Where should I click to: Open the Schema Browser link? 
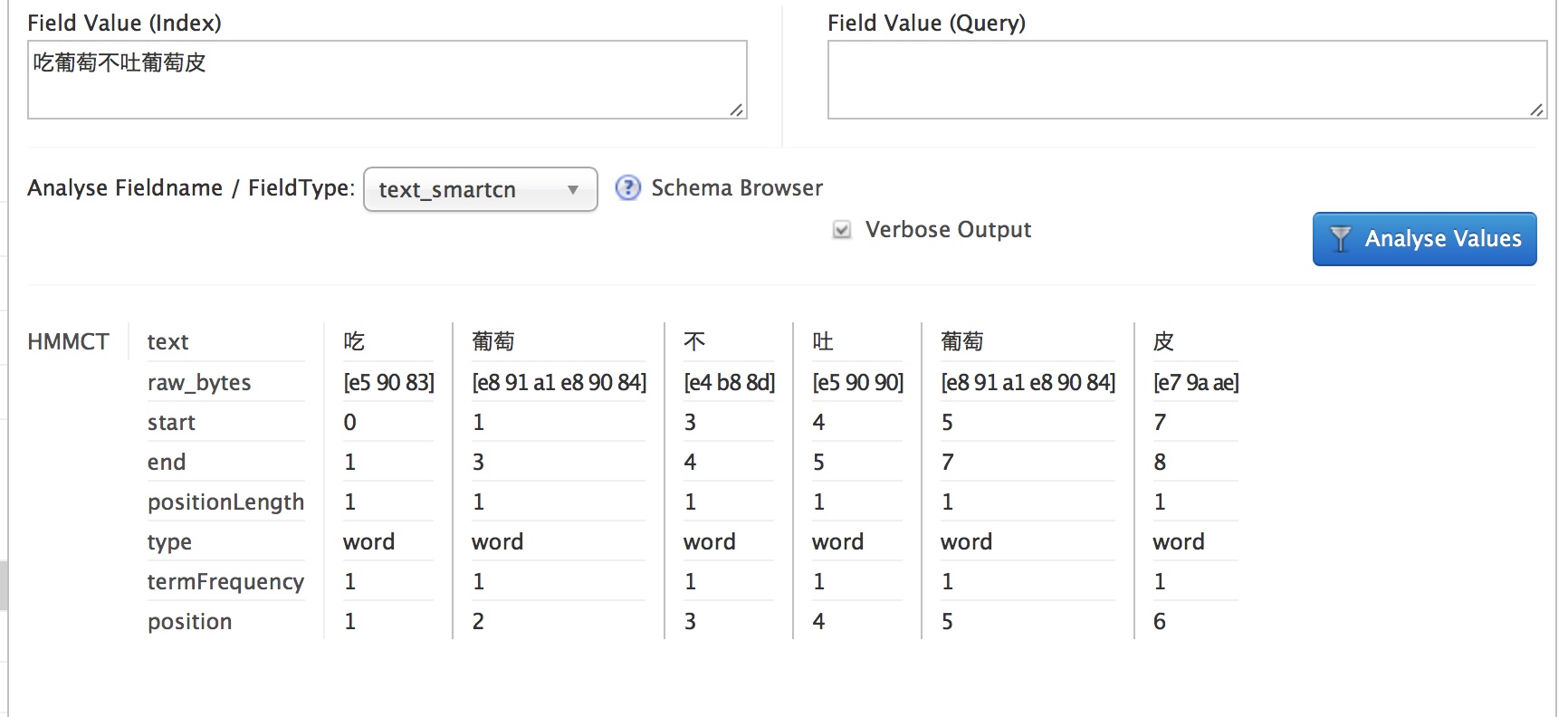coord(737,187)
